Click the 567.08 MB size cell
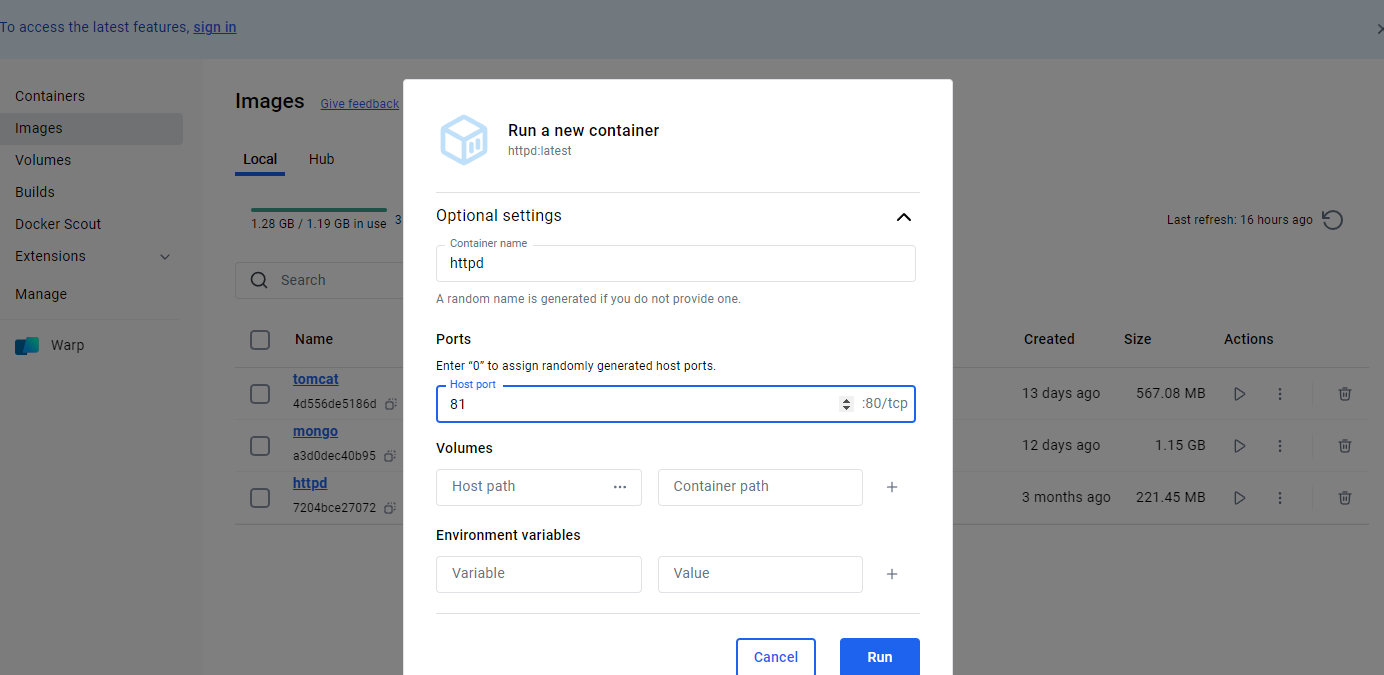Screen dimensions: 1384x675 (1171, 394)
